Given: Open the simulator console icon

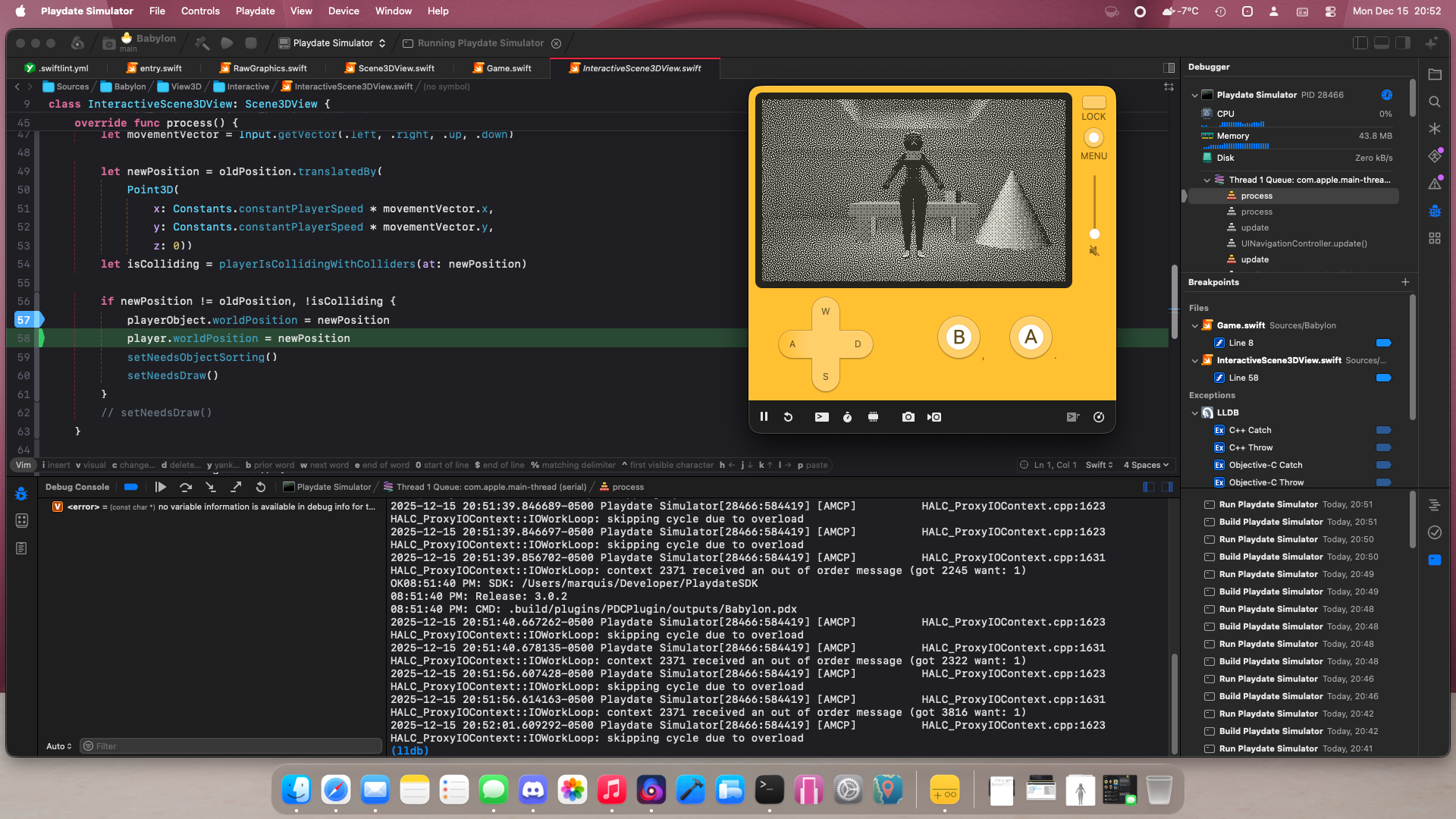Looking at the screenshot, I should [x=821, y=417].
